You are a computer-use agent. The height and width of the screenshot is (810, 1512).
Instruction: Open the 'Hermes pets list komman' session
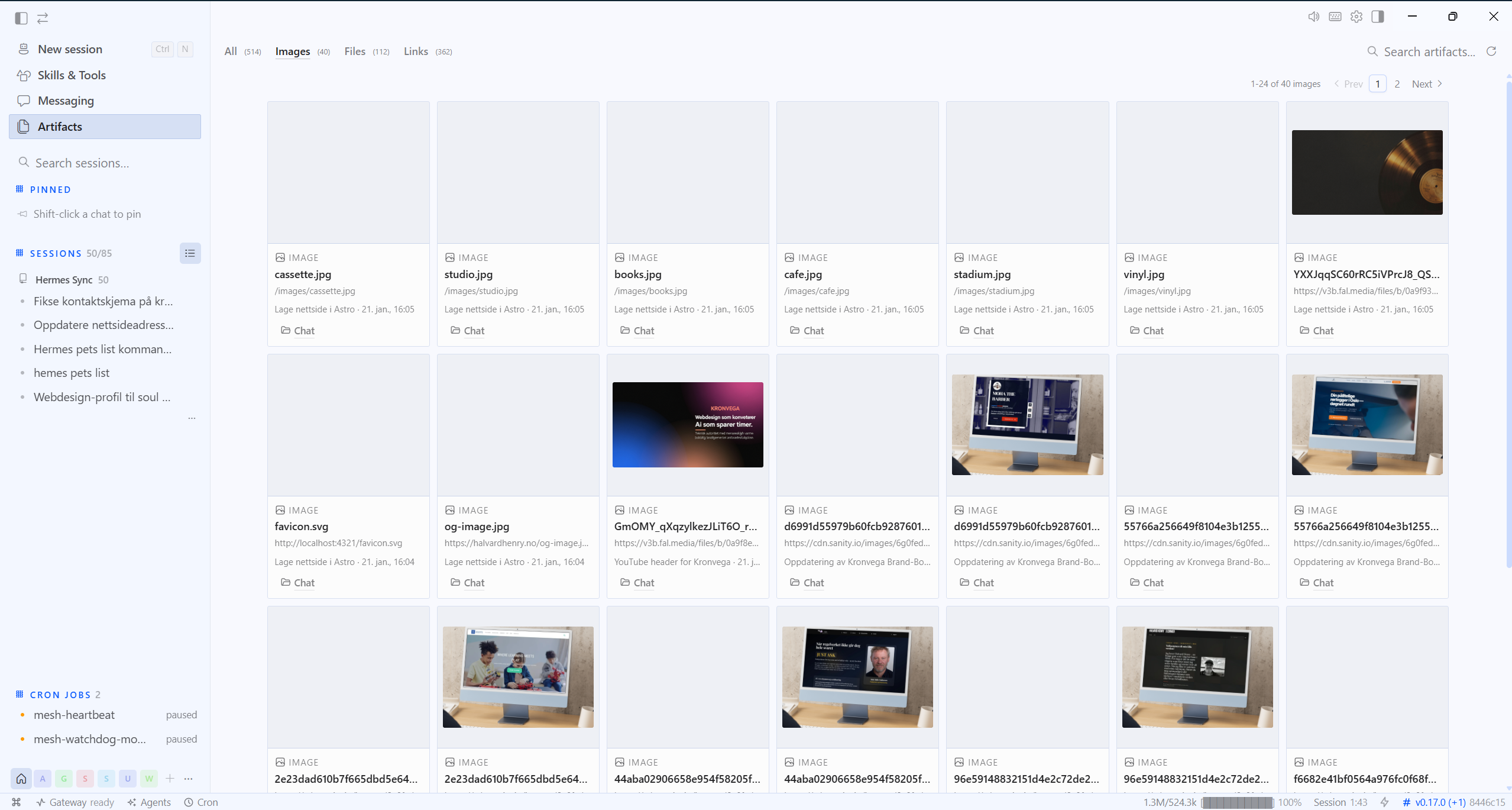pyautogui.click(x=103, y=349)
